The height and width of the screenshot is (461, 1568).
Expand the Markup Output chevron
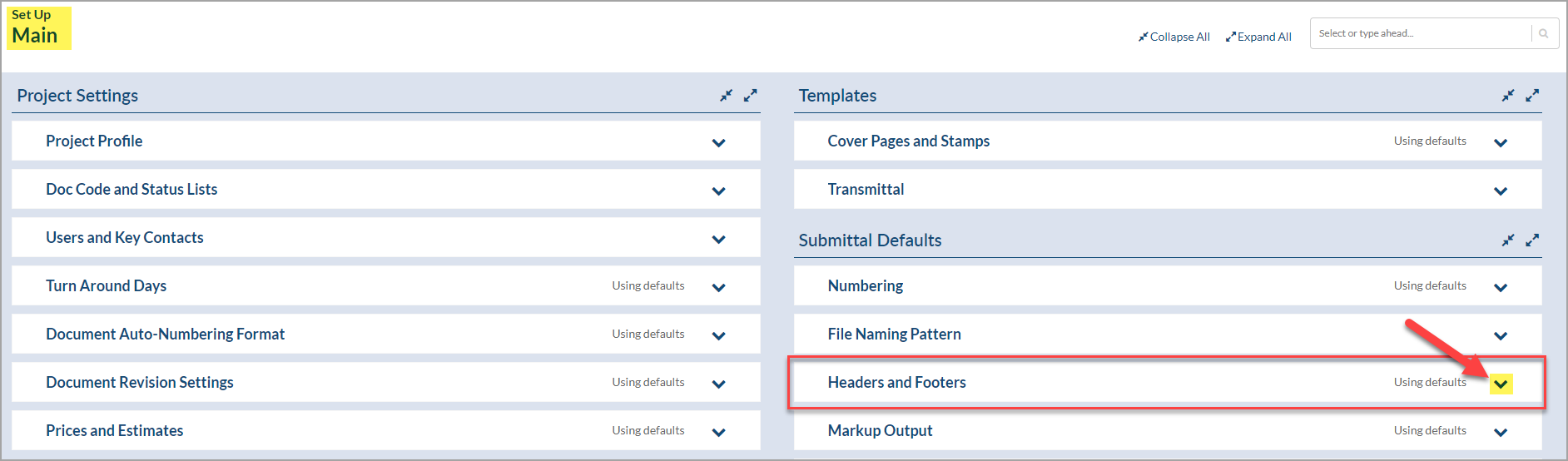pos(1501,432)
